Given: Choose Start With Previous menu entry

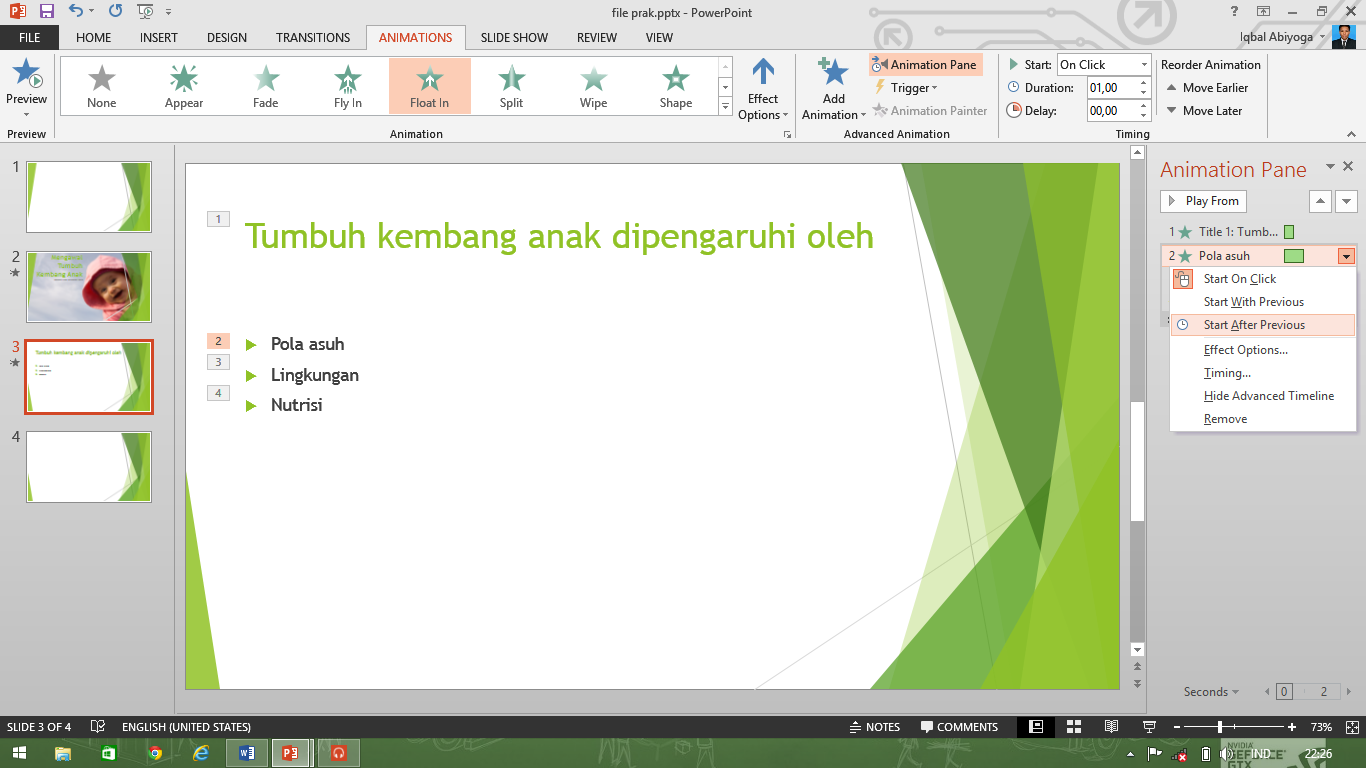Looking at the screenshot, I should 1263,302.
